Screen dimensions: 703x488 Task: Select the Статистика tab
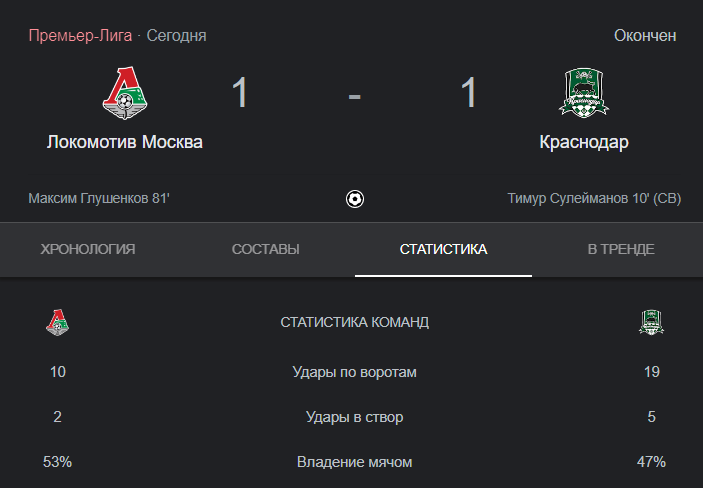(x=443, y=249)
